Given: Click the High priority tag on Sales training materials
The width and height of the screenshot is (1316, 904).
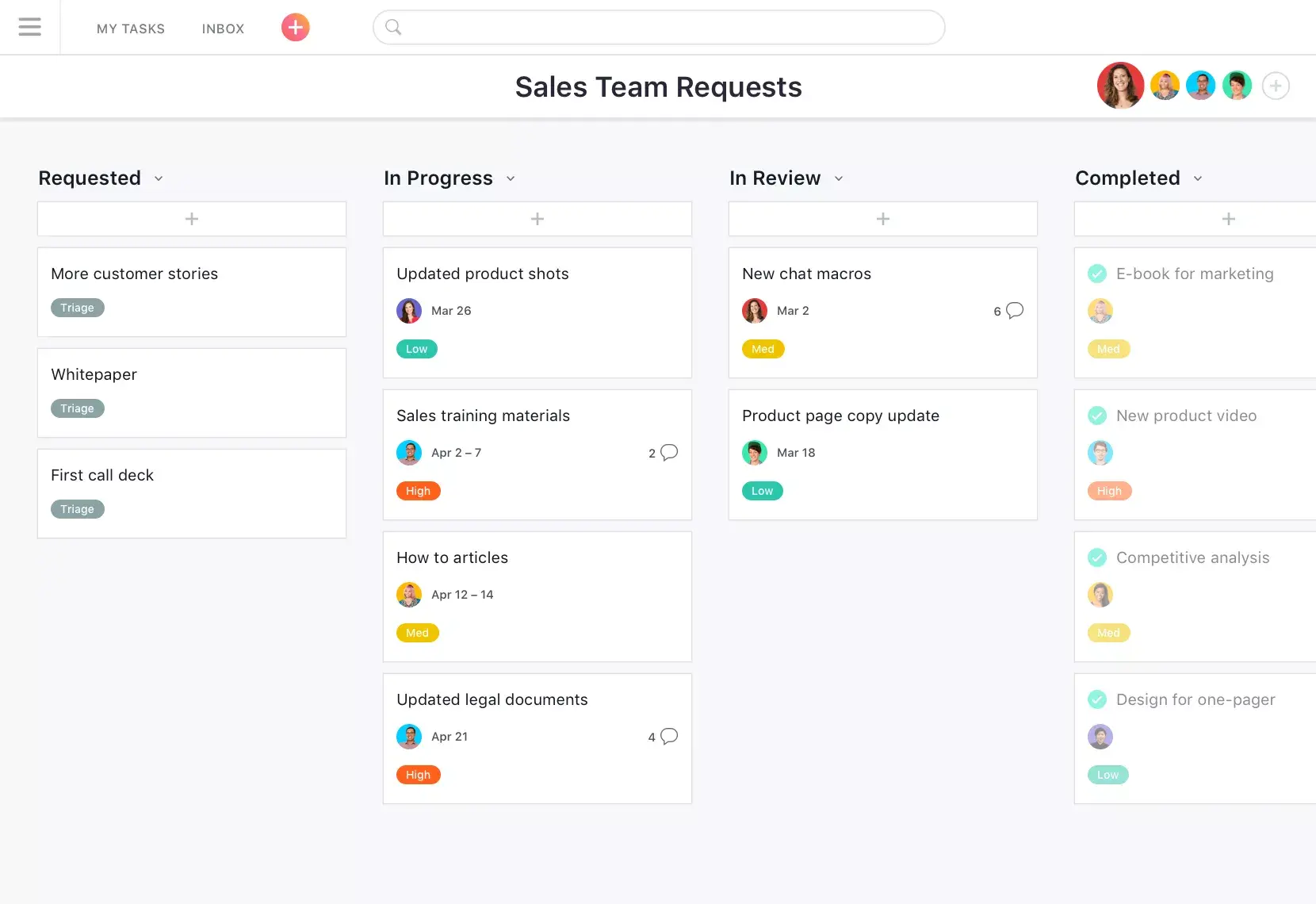Looking at the screenshot, I should pyautogui.click(x=418, y=491).
